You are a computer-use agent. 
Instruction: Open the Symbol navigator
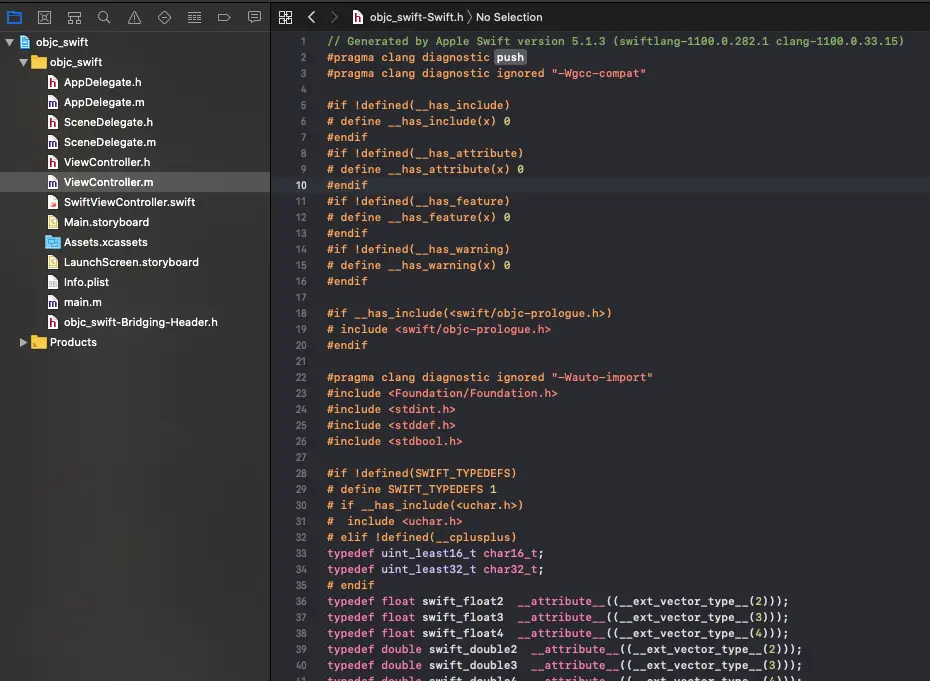(74, 17)
